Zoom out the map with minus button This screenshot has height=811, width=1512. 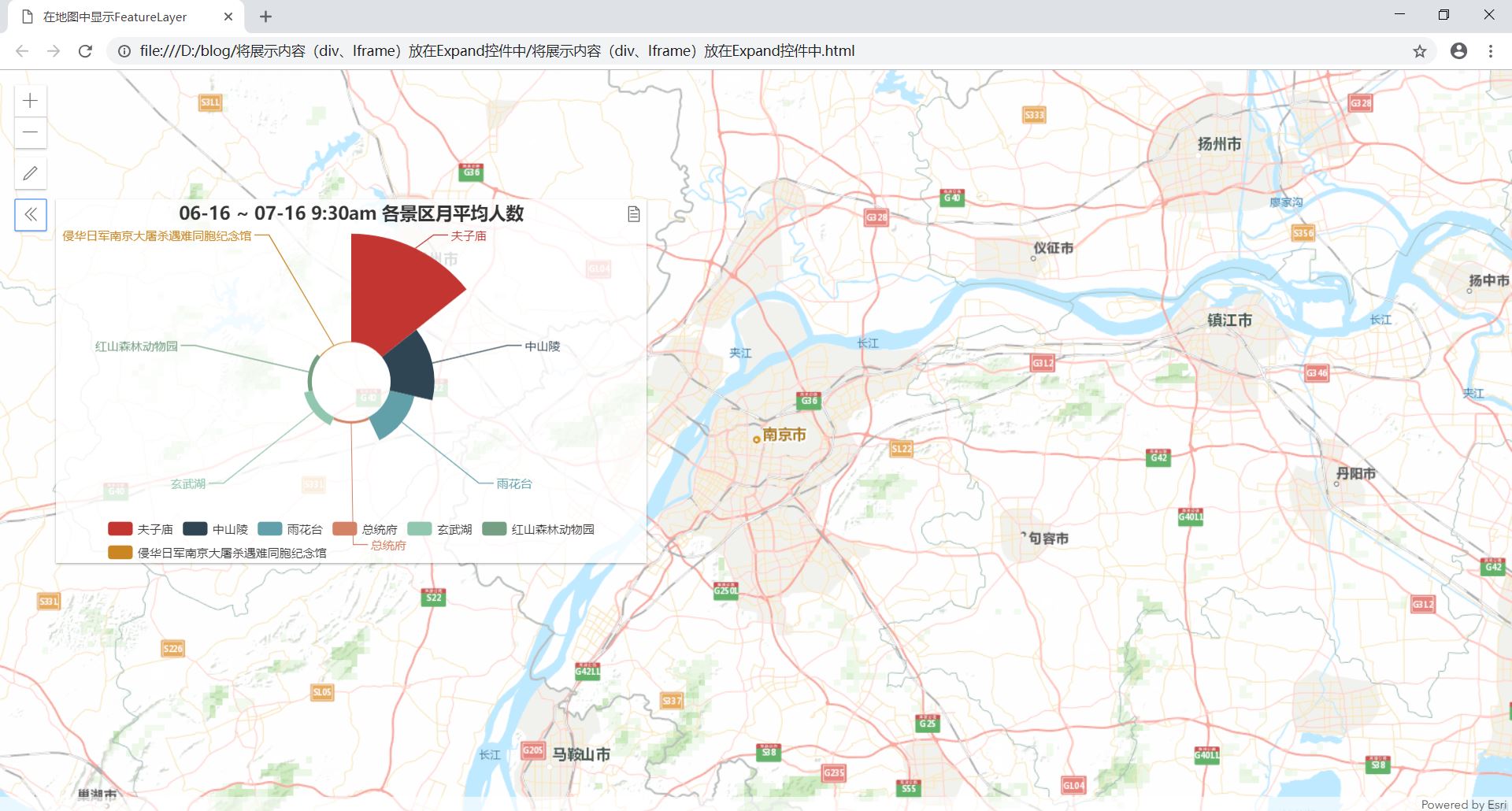pos(31,132)
